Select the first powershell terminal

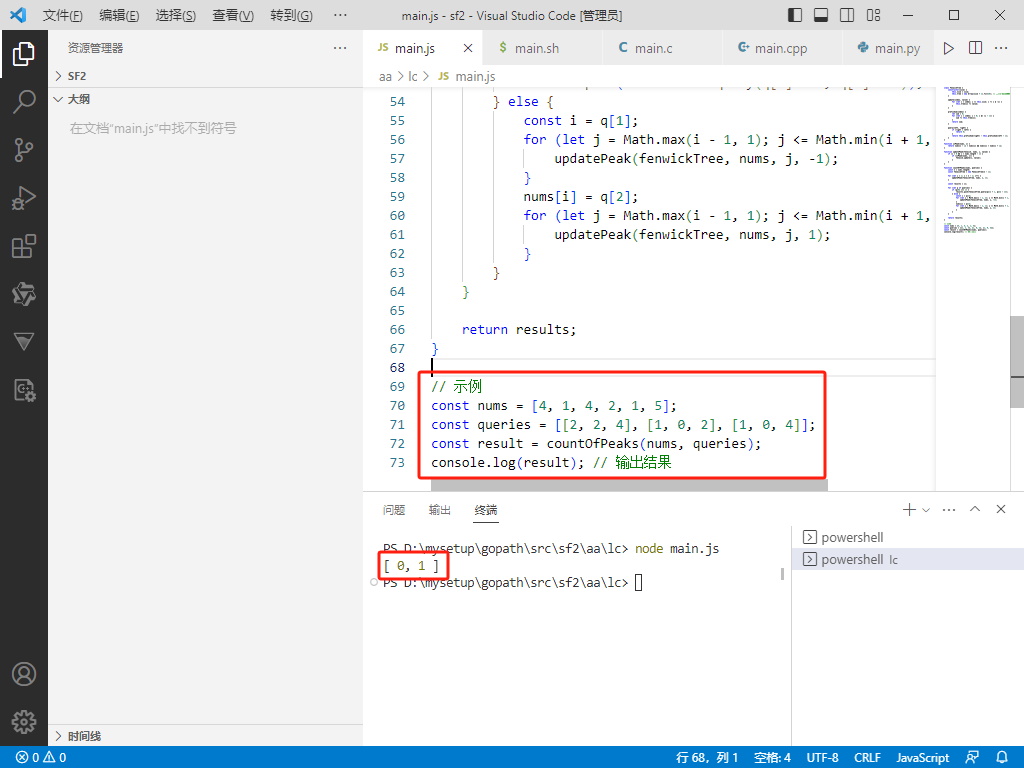(x=908, y=537)
